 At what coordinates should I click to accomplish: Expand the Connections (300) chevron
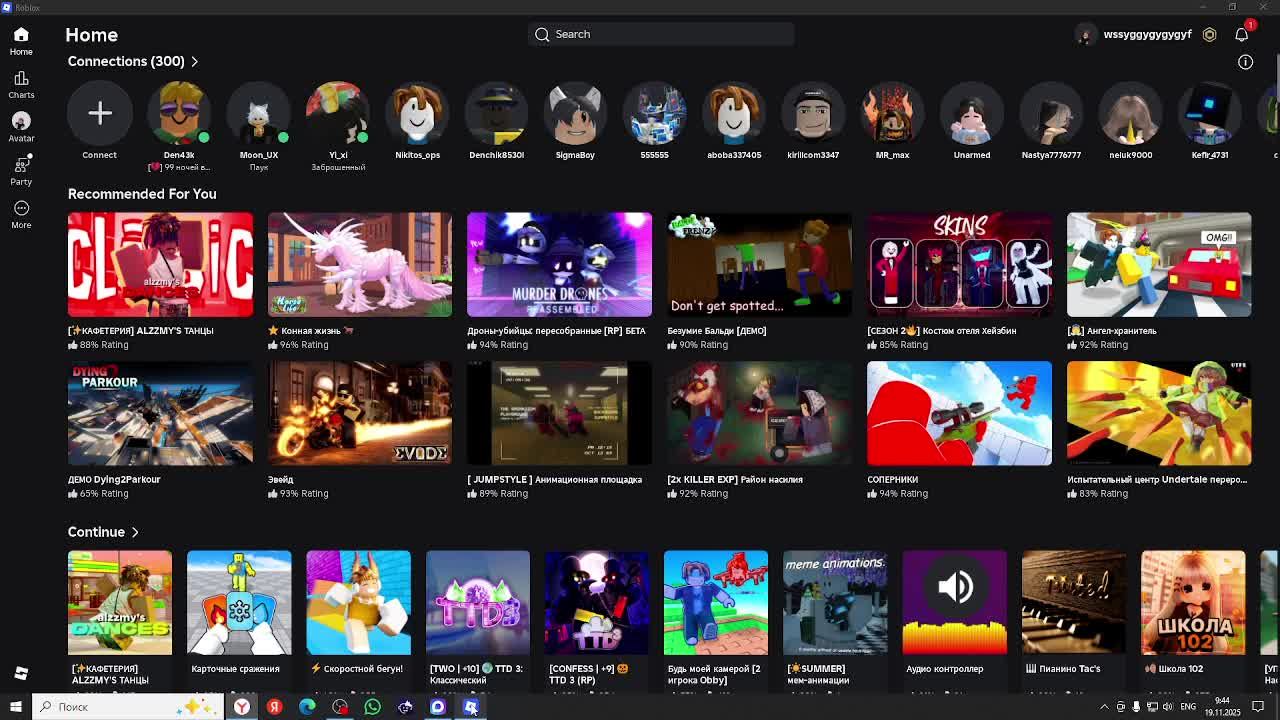point(195,62)
